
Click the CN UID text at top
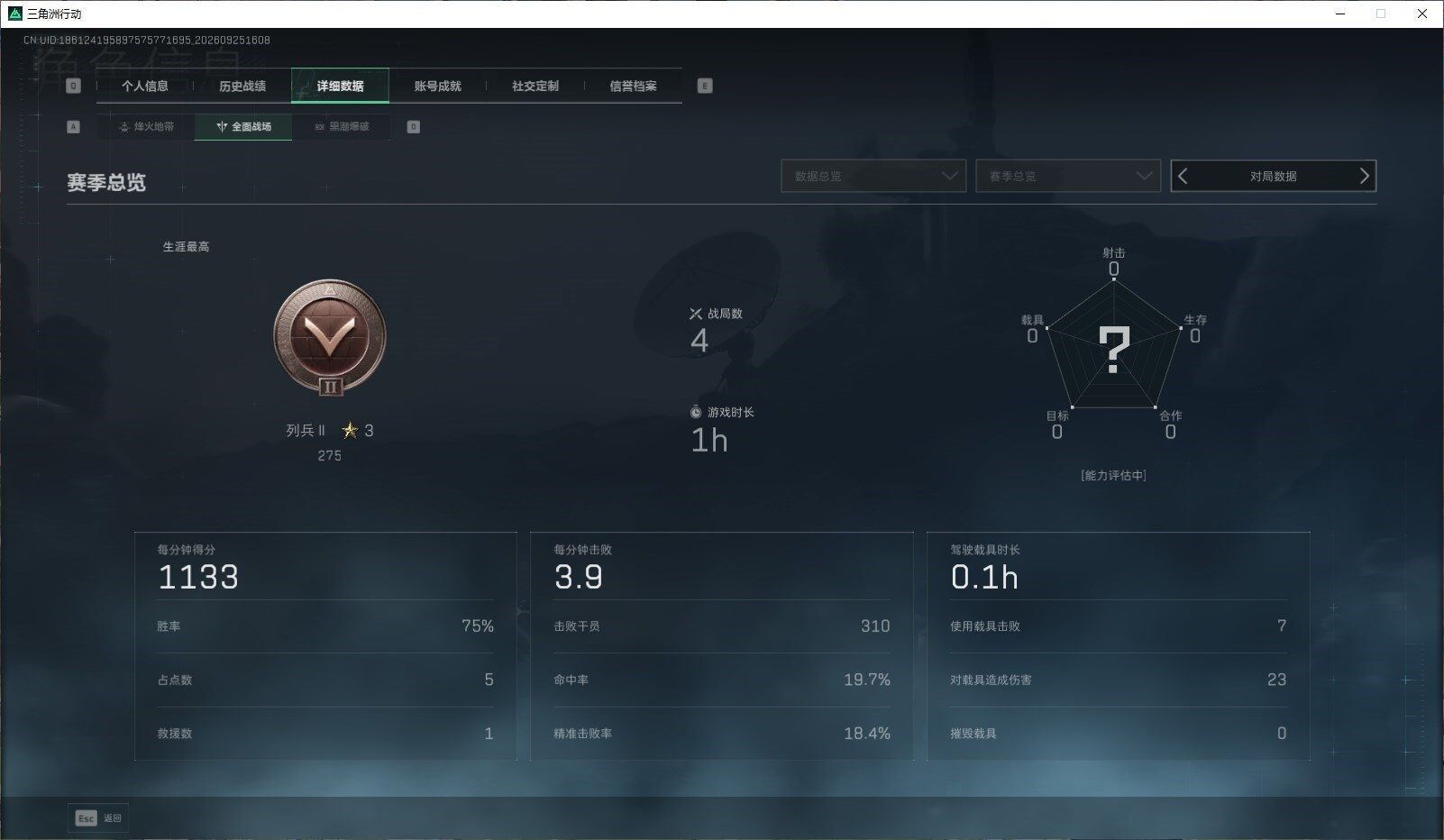click(147, 40)
